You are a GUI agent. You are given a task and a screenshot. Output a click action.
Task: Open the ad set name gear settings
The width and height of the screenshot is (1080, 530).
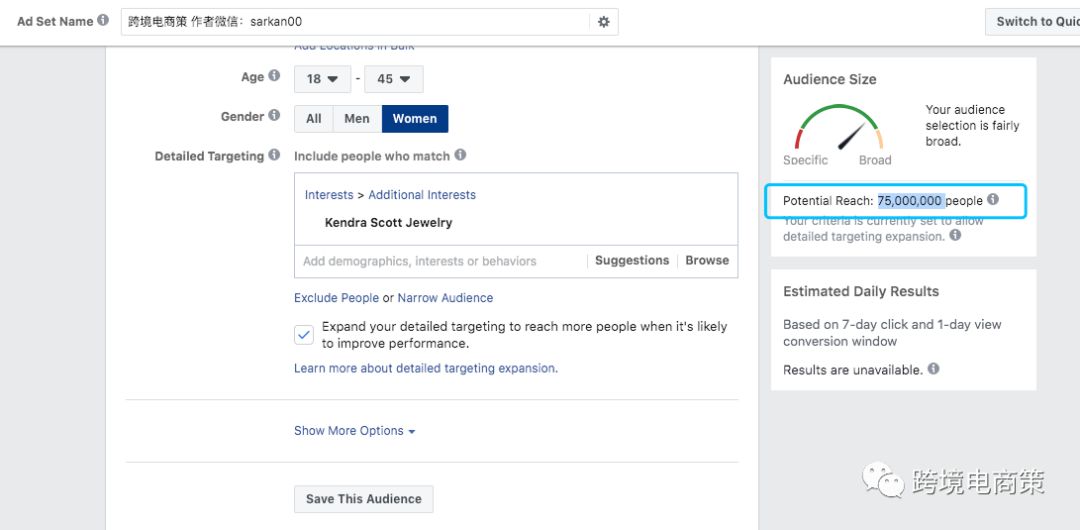[x=603, y=22]
